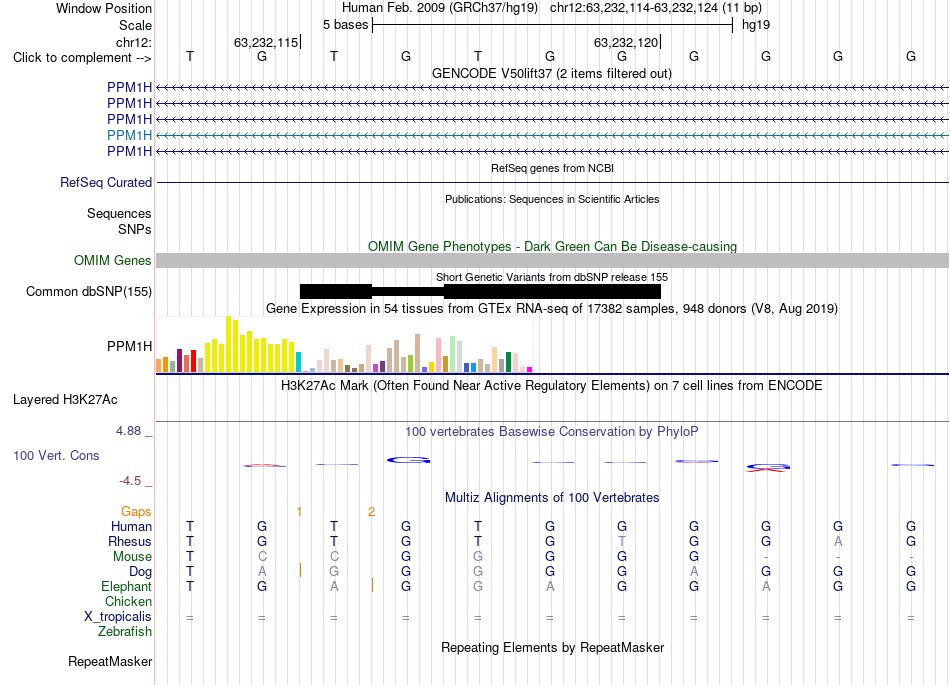Viewport: 950px width, 685px height.
Task: Open Publications: Sequences in Scientific Articles title
Action: coord(552,199)
